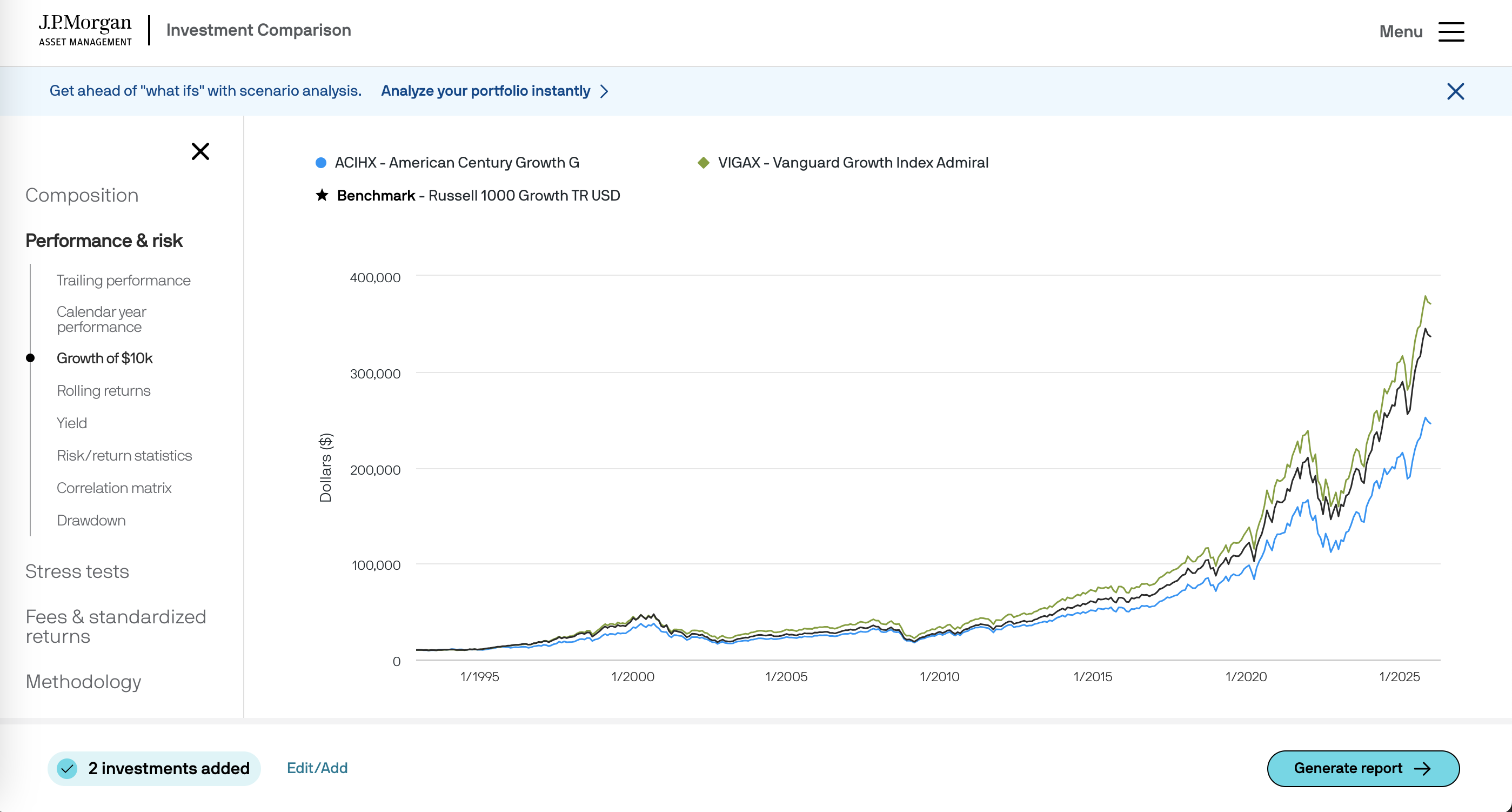Expand Fees & standardized returns section
The image size is (1512, 812).
[116, 626]
